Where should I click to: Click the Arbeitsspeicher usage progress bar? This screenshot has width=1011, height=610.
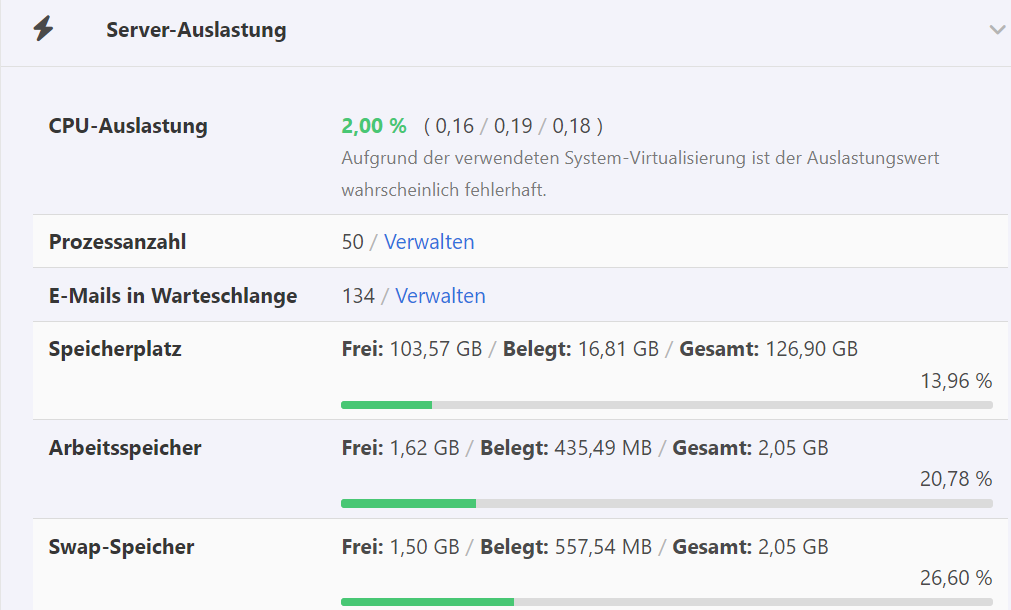(x=666, y=504)
